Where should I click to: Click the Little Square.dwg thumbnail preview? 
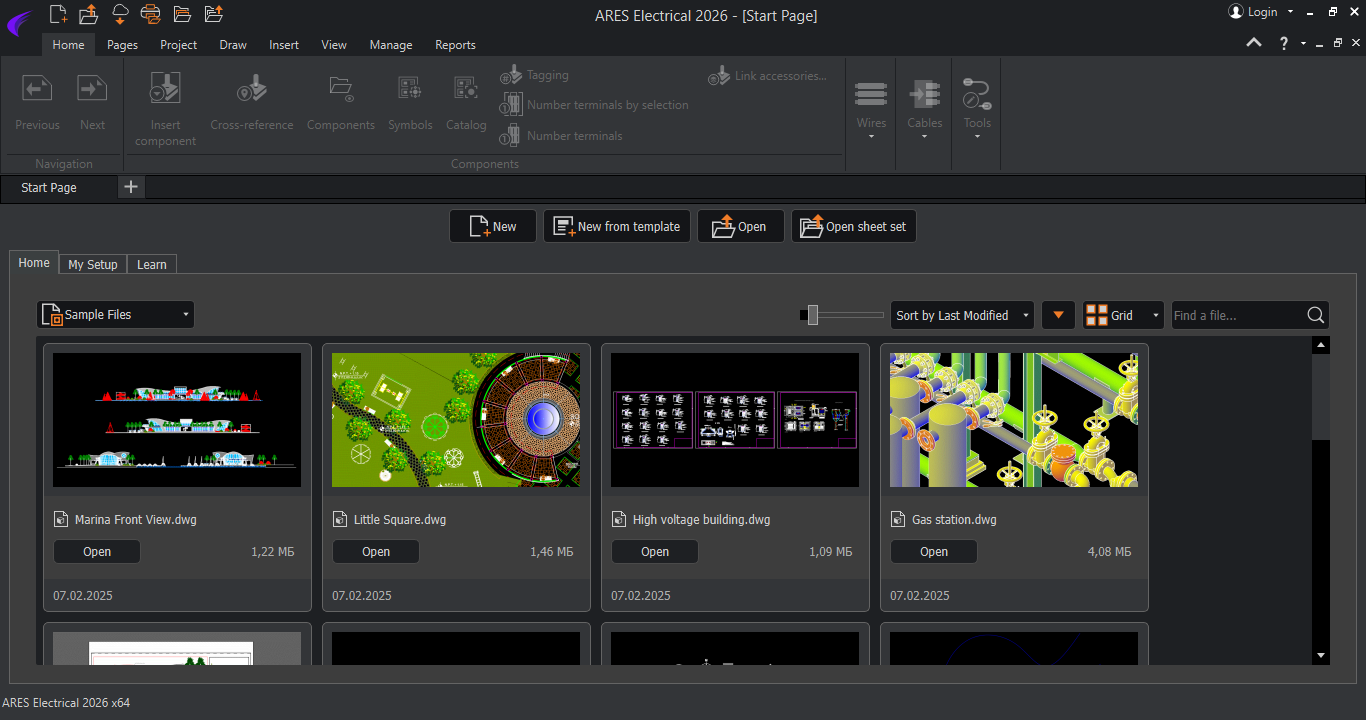(456, 420)
